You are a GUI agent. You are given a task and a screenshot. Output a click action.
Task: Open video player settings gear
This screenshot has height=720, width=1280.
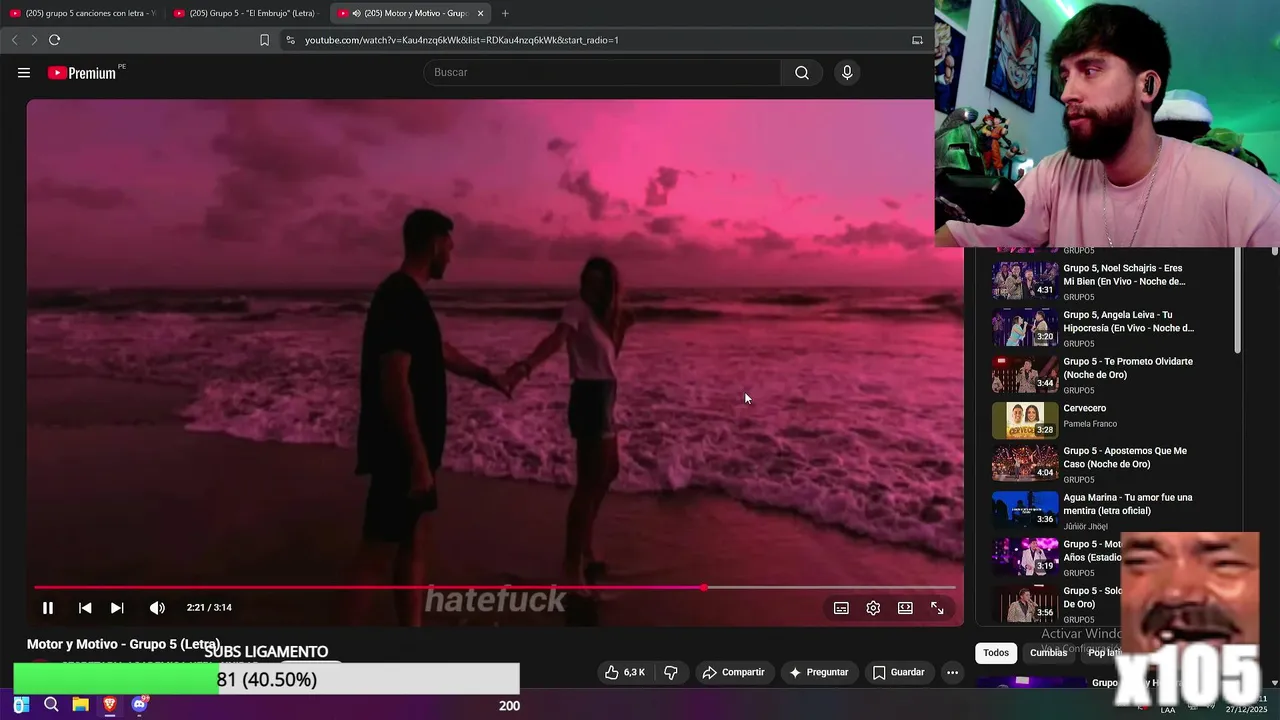coord(873,608)
